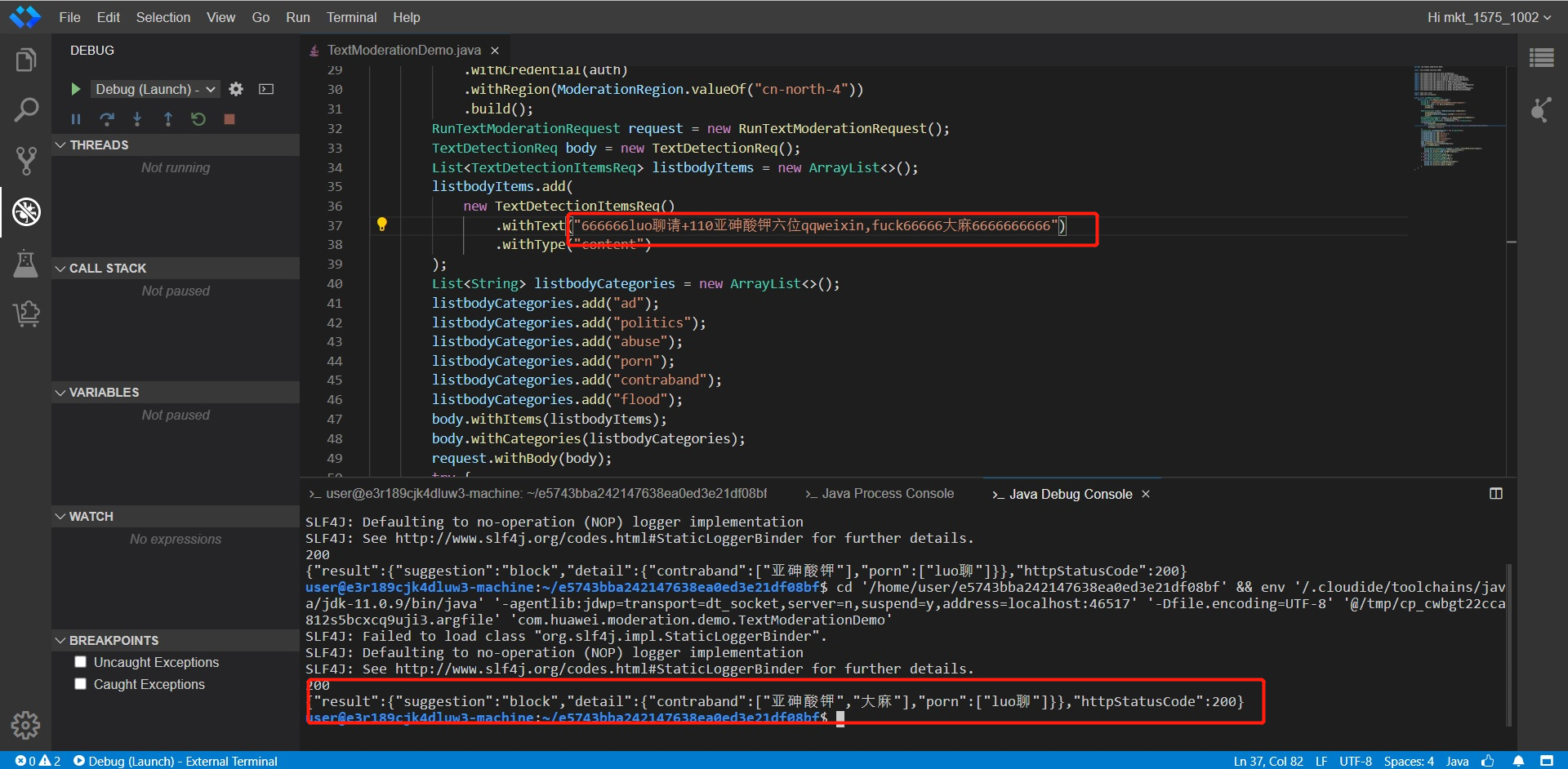Open the Terminal menu

click(x=351, y=17)
